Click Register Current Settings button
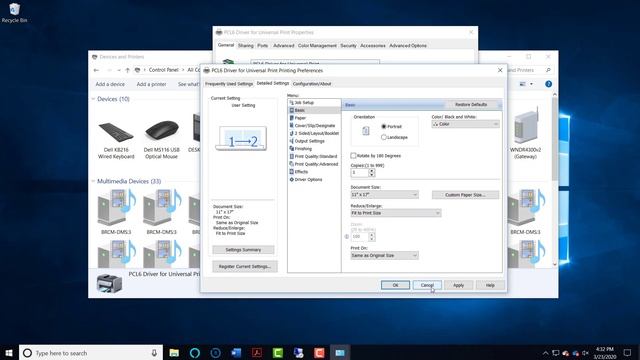 (245, 267)
